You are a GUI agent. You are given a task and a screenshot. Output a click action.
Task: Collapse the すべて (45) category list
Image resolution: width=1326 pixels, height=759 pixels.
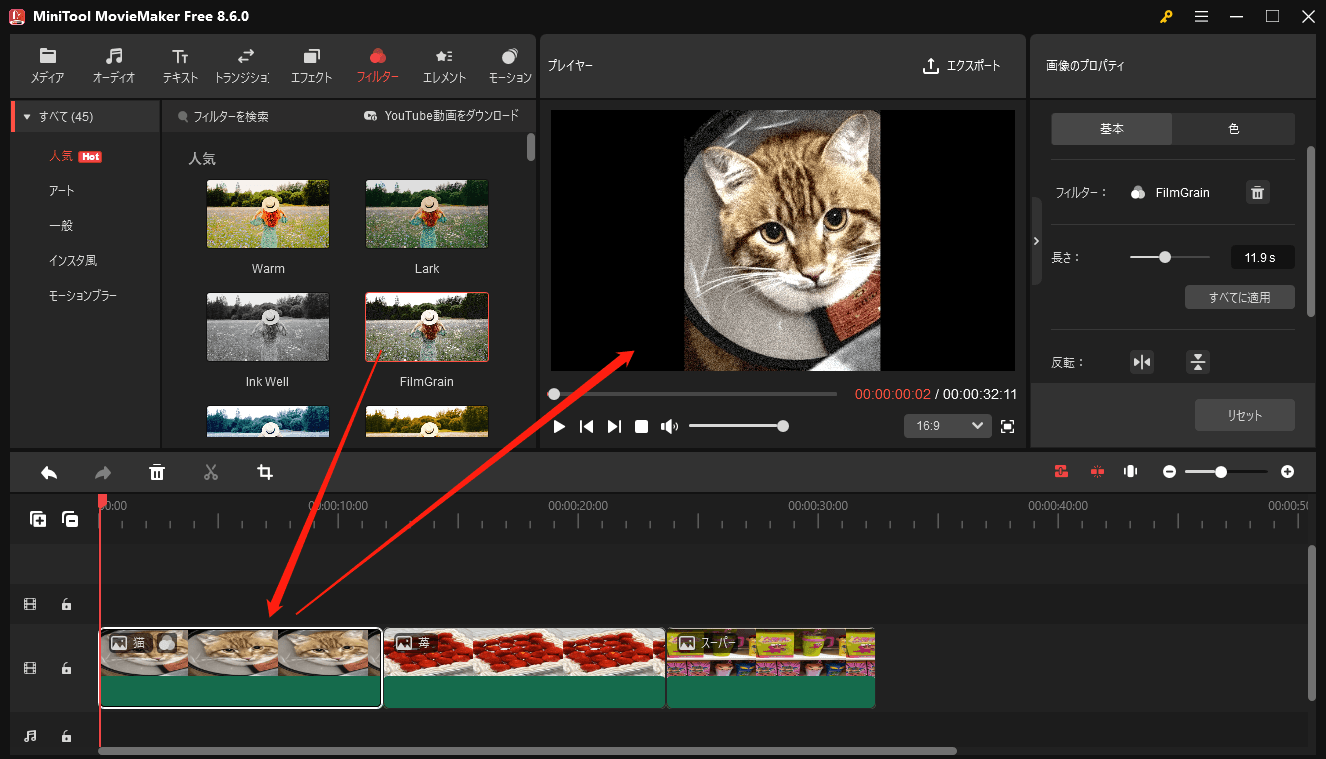pyautogui.click(x=26, y=115)
